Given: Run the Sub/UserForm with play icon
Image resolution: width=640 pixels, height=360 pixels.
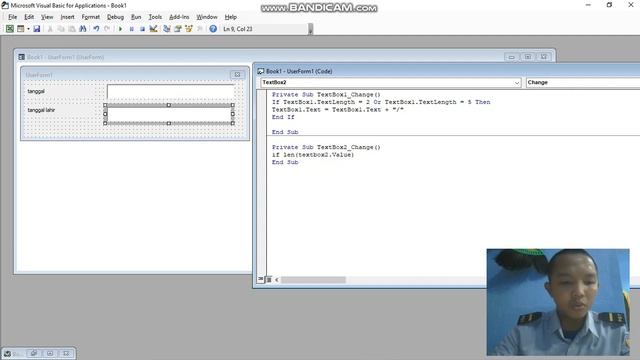Looking at the screenshot, I should click(x=120, y=29).
